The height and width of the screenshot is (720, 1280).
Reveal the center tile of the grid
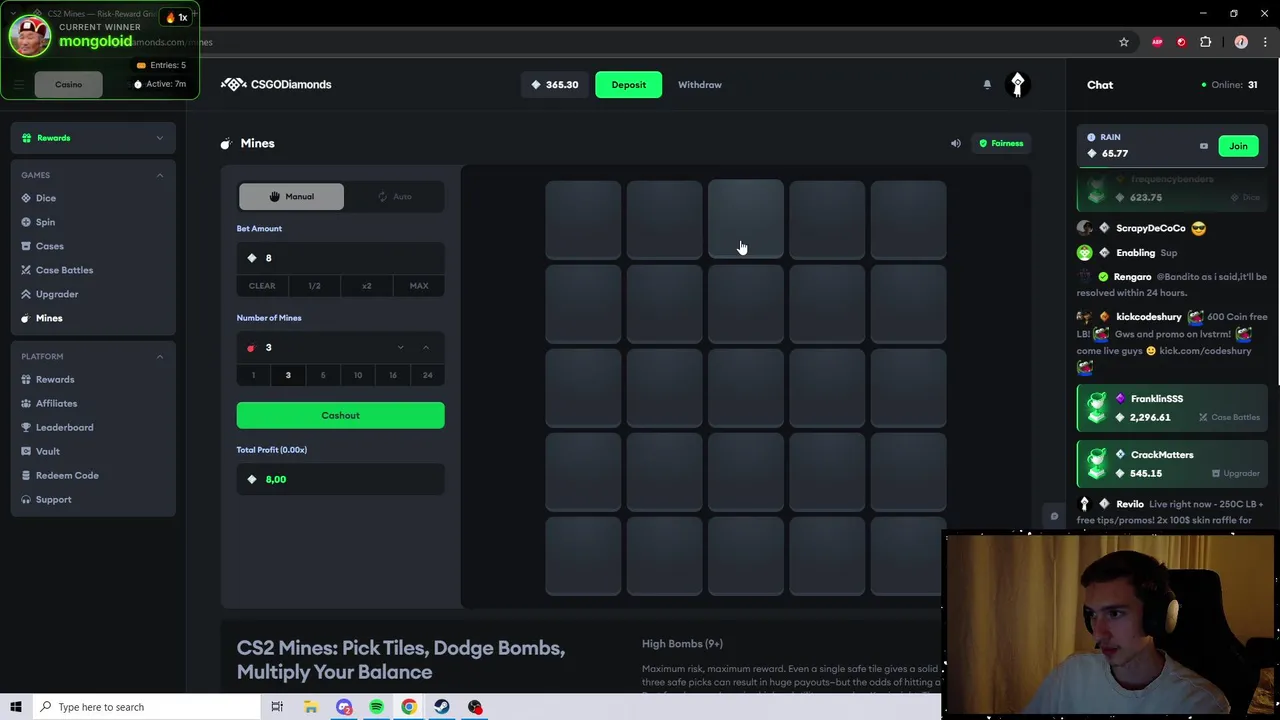click(x=746, y=388)
